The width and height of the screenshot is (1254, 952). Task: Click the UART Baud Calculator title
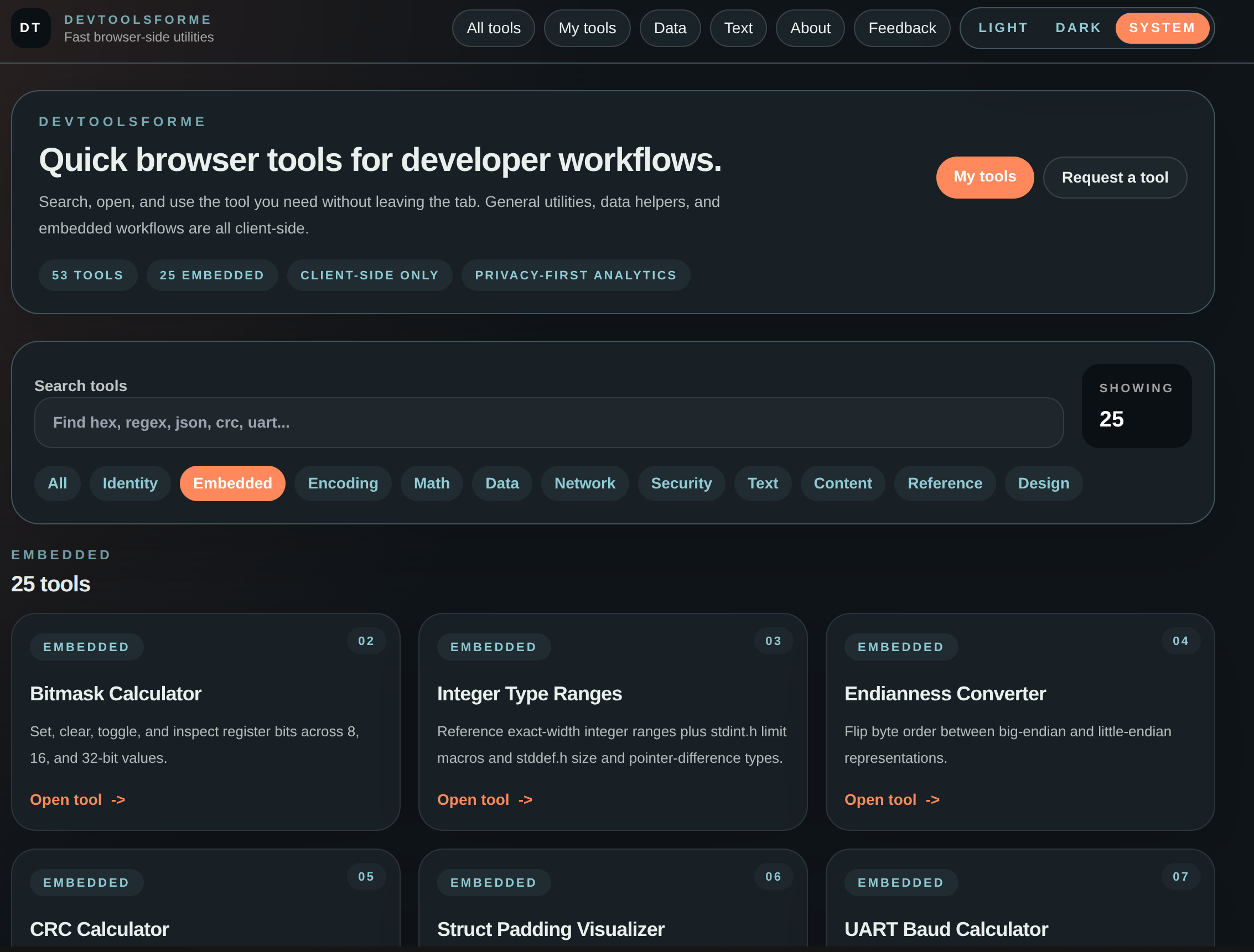[x=946, y=929]
